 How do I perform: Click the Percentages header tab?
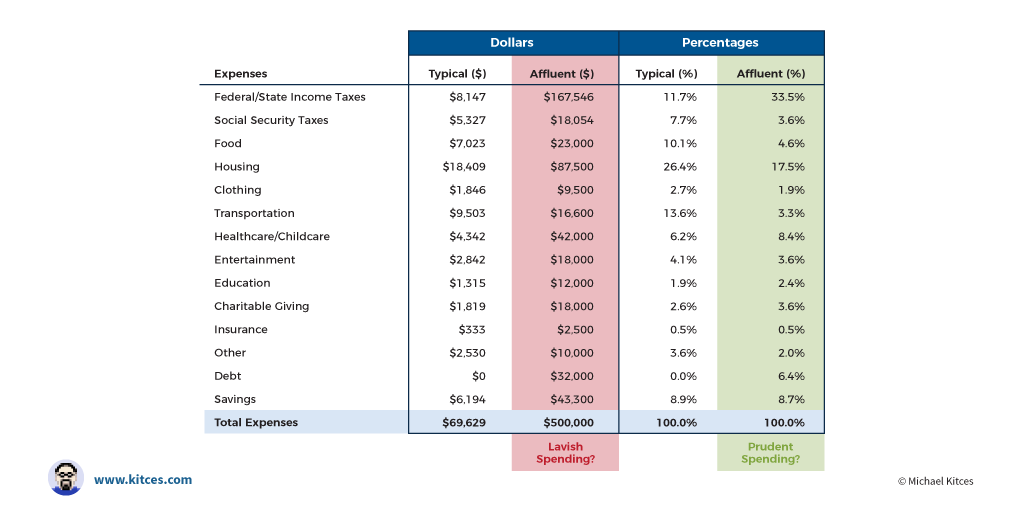tap(720, 43)
